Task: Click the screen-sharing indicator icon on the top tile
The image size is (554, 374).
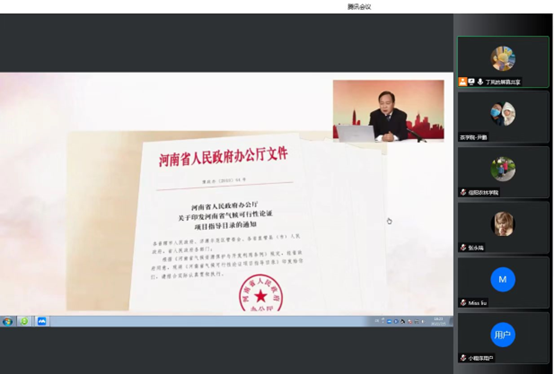Action: tap(471, 82)
